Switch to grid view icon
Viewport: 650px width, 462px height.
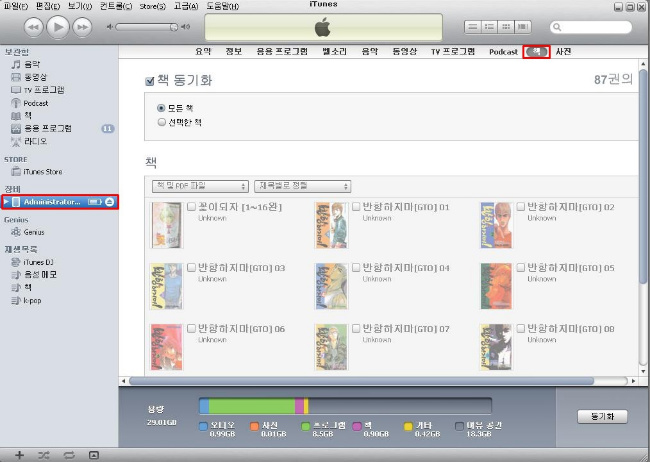(506, 27)
